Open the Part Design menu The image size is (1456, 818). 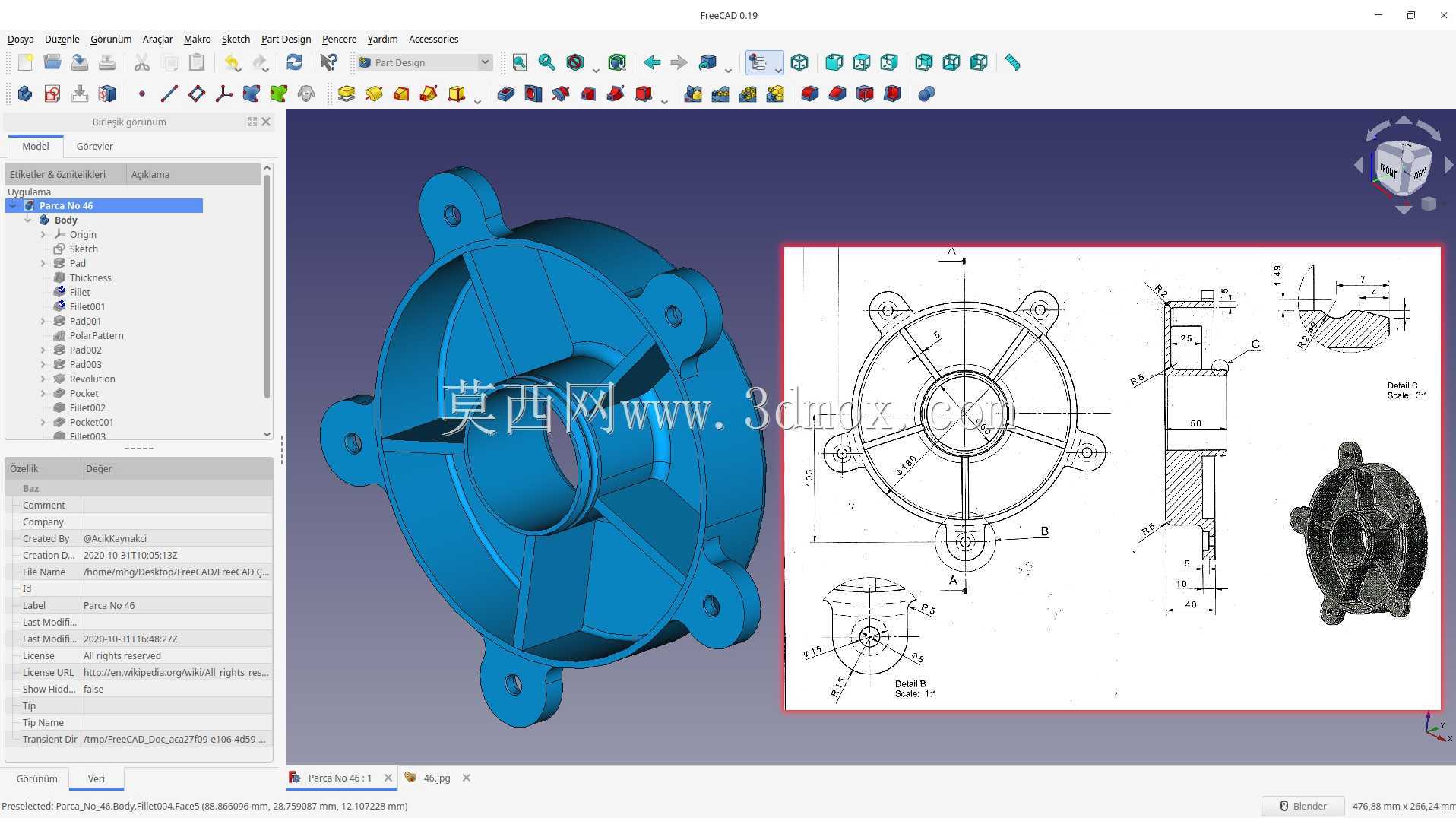click(286, 39)
